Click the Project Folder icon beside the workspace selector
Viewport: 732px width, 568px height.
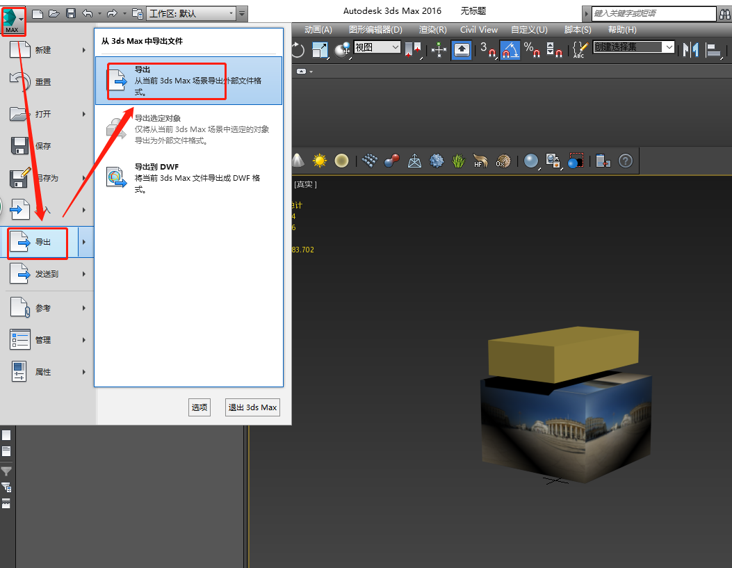coord(137,14)
